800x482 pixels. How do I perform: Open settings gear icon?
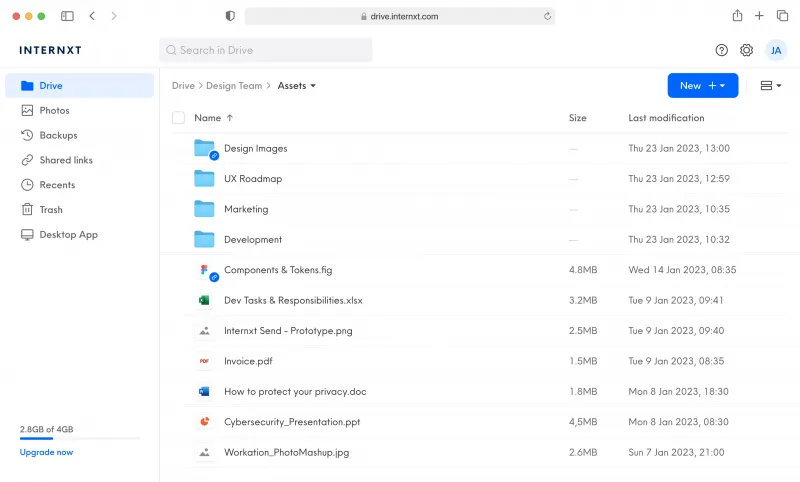[x=746, y=50]
